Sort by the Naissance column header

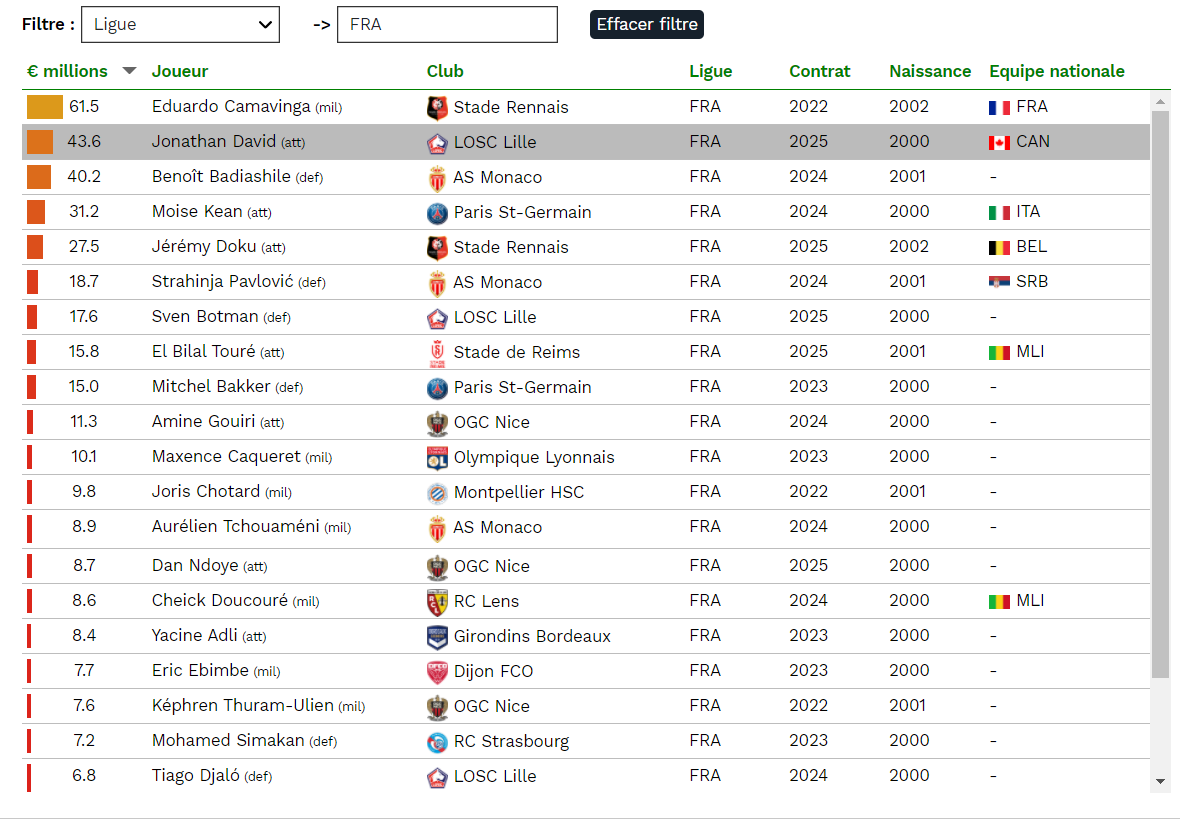click(929, 71)
